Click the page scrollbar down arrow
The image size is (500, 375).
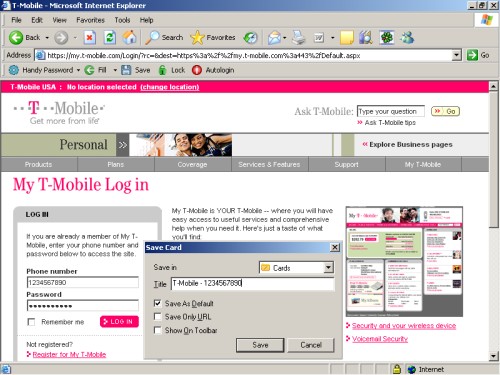click(494, 356)
